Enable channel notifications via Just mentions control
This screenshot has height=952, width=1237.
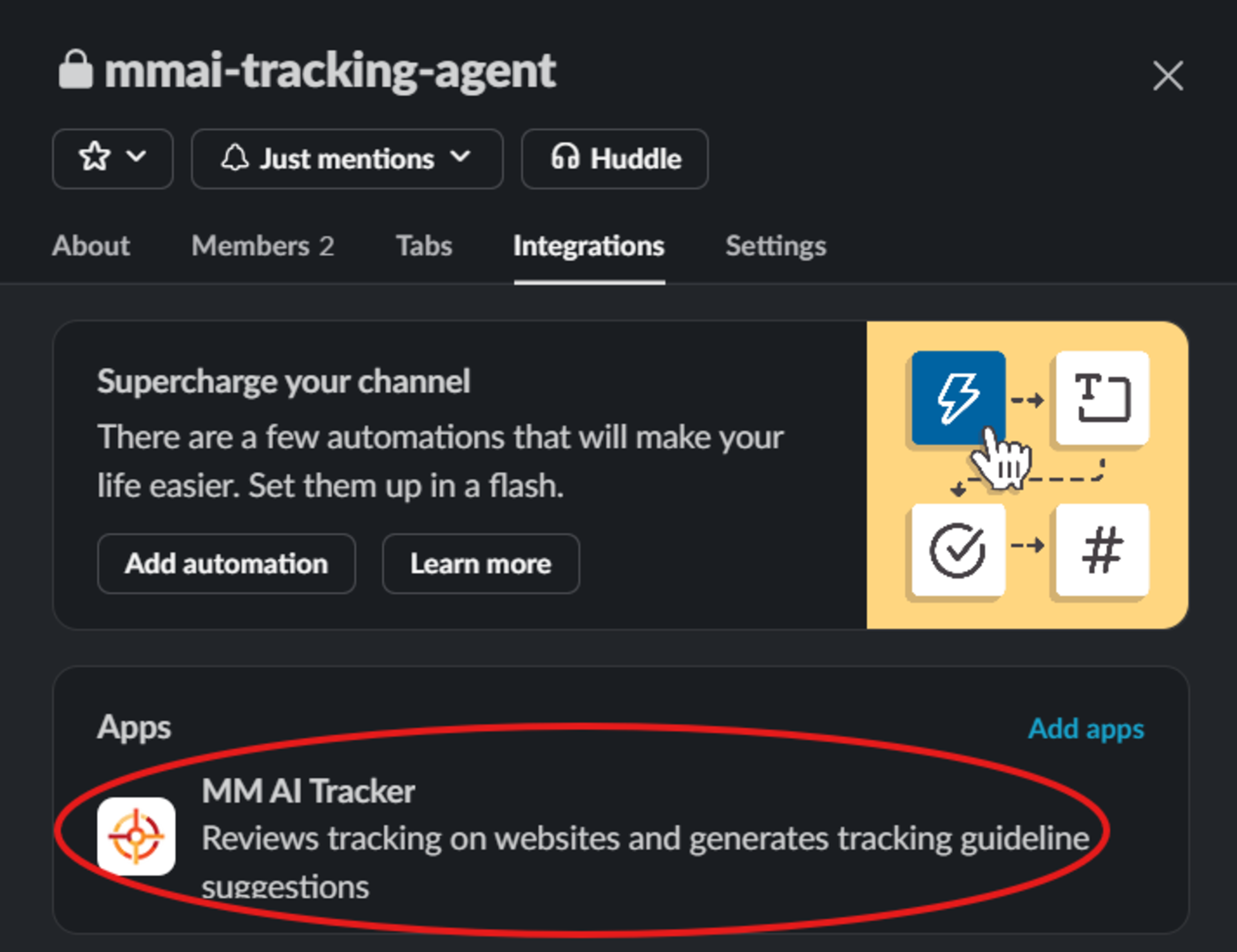click(346, 158)
